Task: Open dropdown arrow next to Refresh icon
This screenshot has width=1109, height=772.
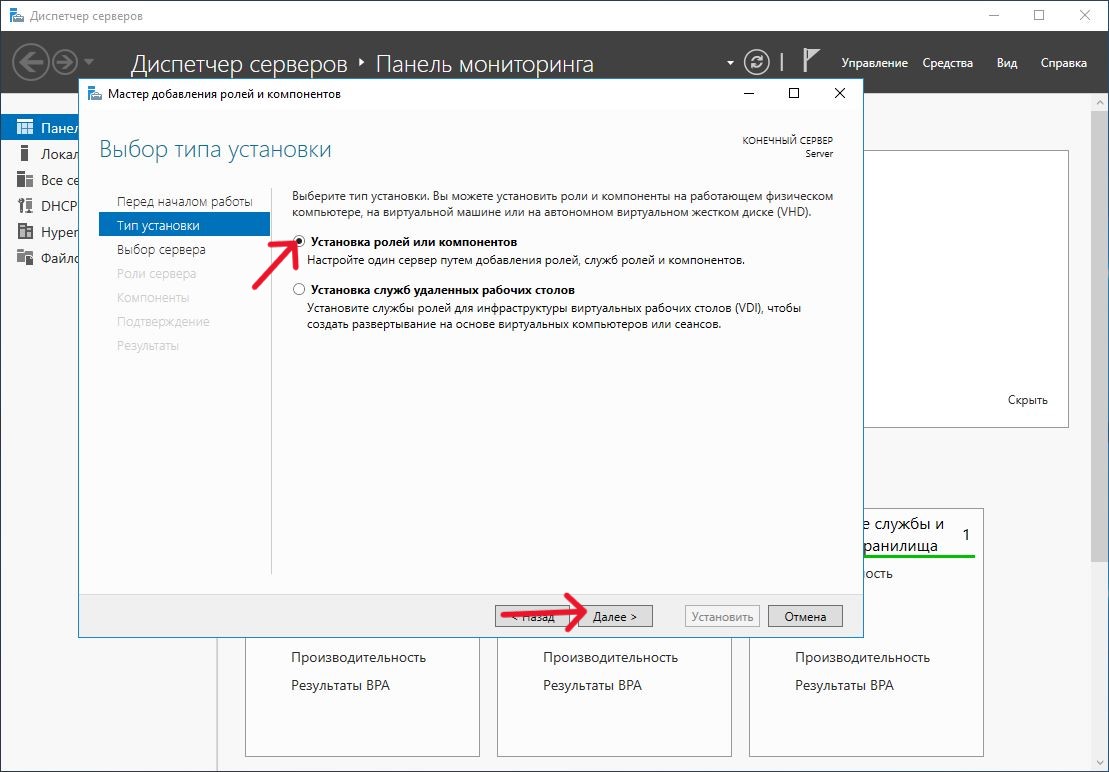Action: point(730,63)
